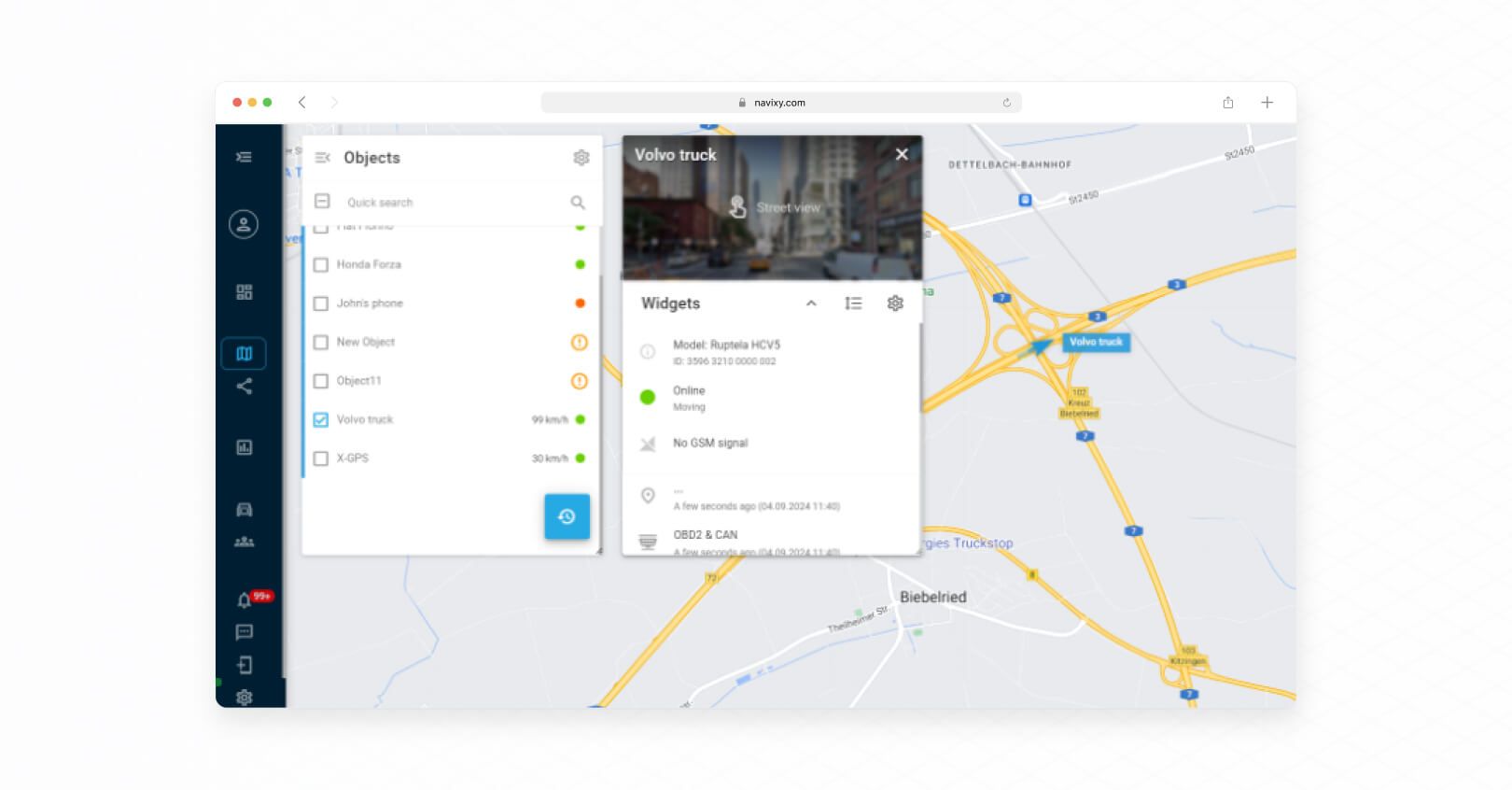
Task: Click Object11 warning status icon
Action: 580,381
